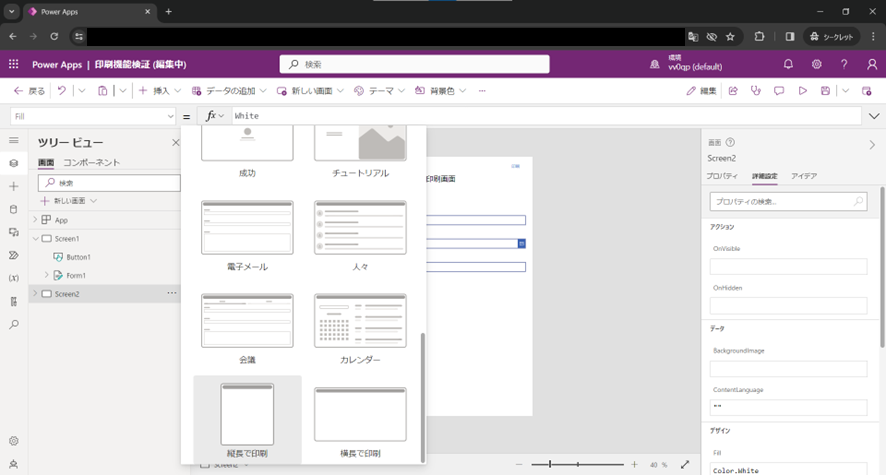Viewport: 886px width, 475px height.
Task: Click the zoom slider handle
Action: pos(550,464)
